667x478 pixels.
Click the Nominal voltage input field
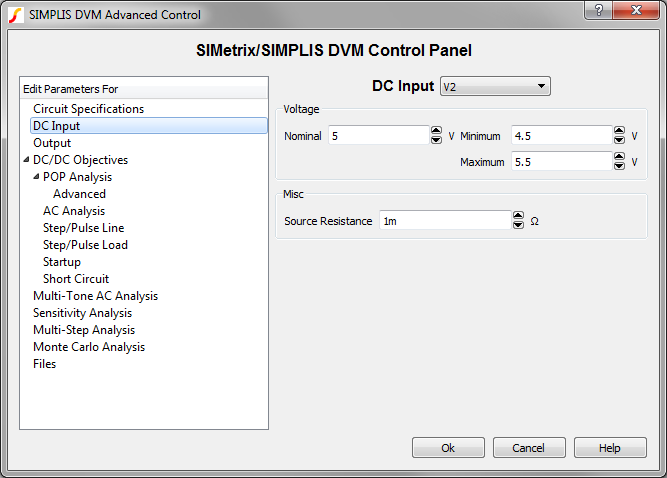pos(377,135)
